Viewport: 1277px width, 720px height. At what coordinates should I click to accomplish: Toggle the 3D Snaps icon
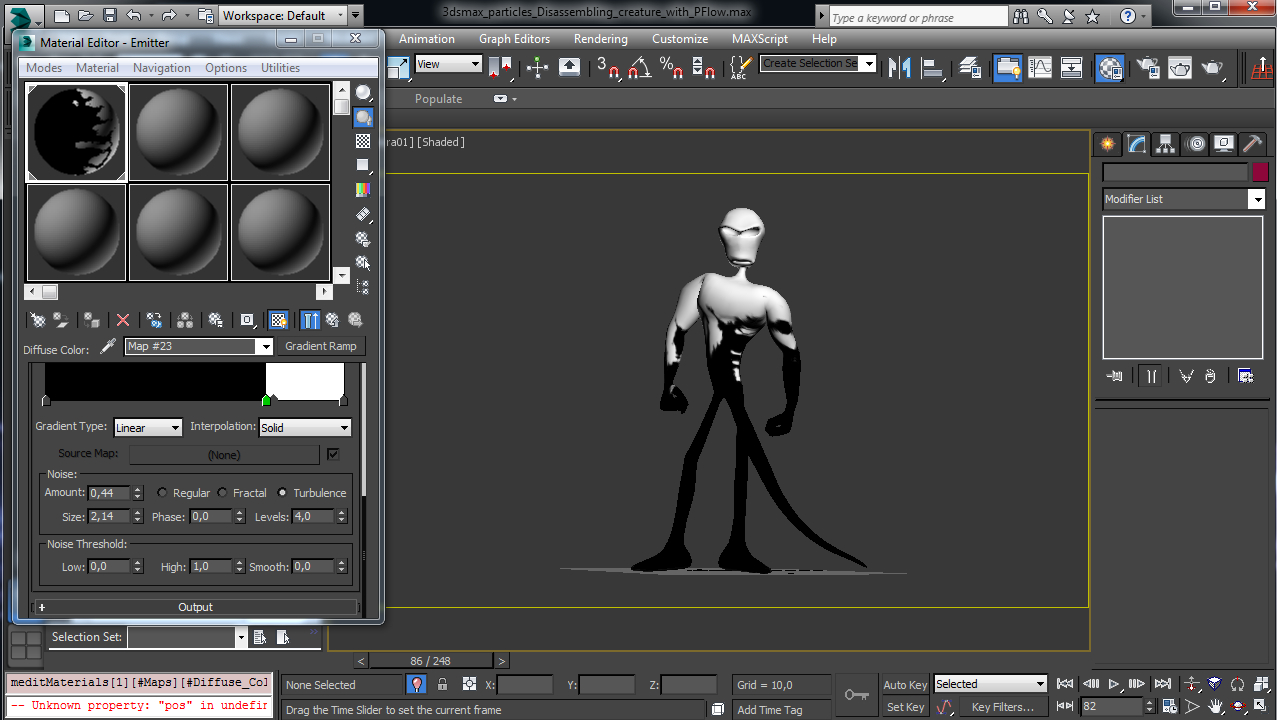(608, 67)
